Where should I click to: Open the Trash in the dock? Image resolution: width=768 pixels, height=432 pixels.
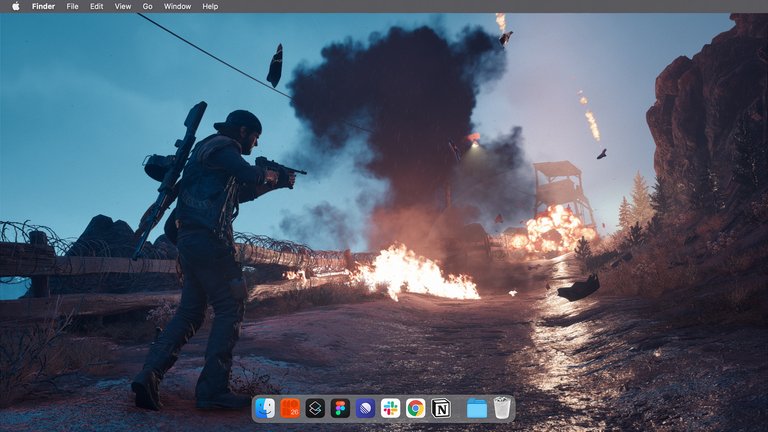tap(502, 408)
